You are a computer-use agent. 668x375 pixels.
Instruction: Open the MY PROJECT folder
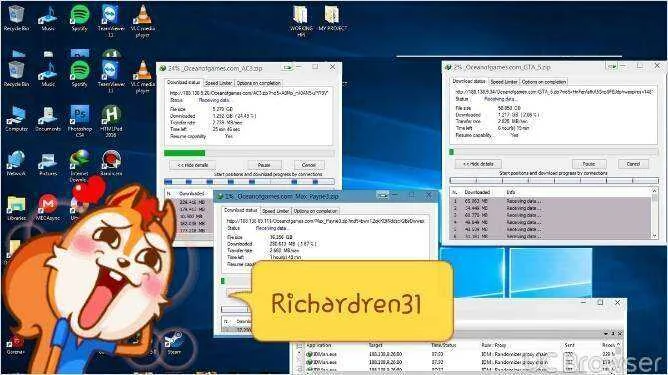point(333,18)
